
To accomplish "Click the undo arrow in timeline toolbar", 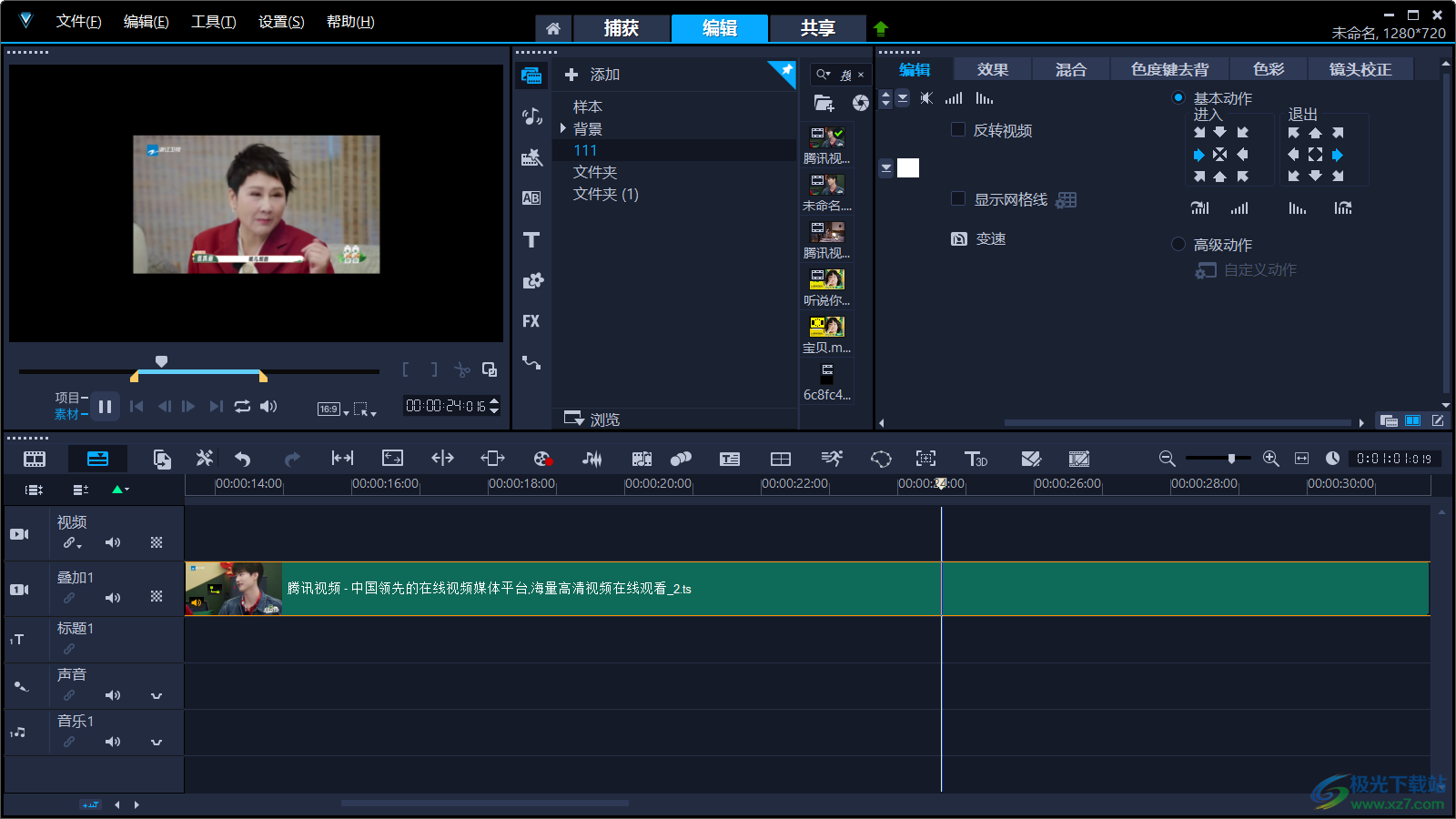I will [242, 459].
